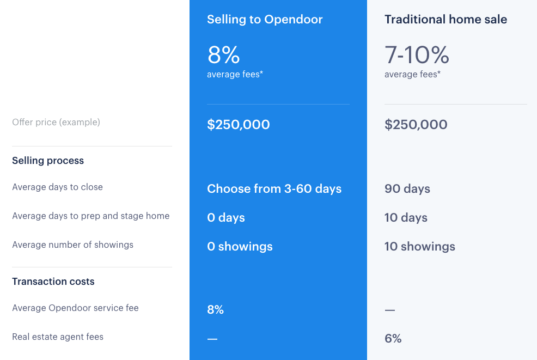Select the 8% average fees figure

point(223,55)
